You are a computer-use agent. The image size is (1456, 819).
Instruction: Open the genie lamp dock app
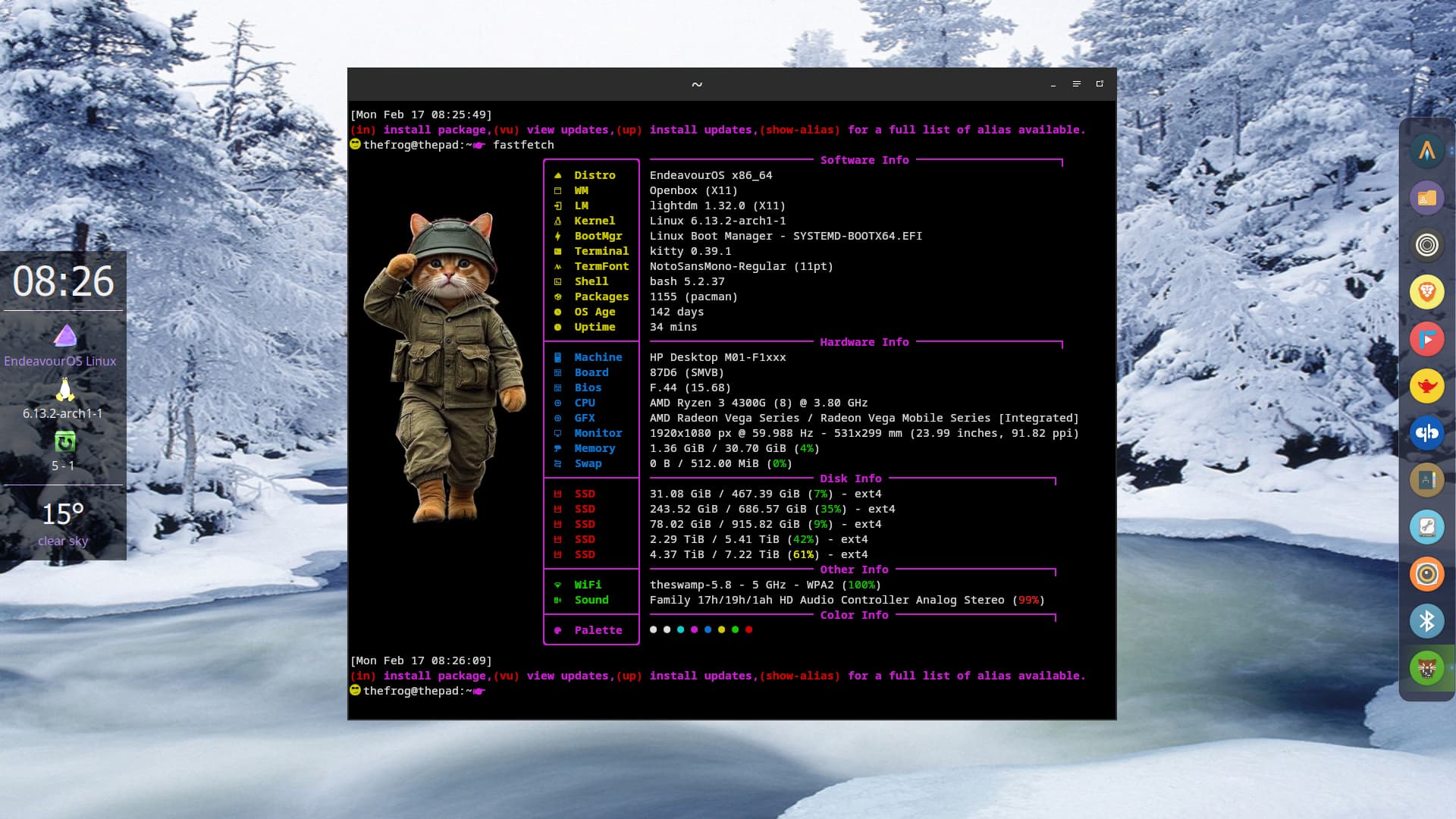1426,386
